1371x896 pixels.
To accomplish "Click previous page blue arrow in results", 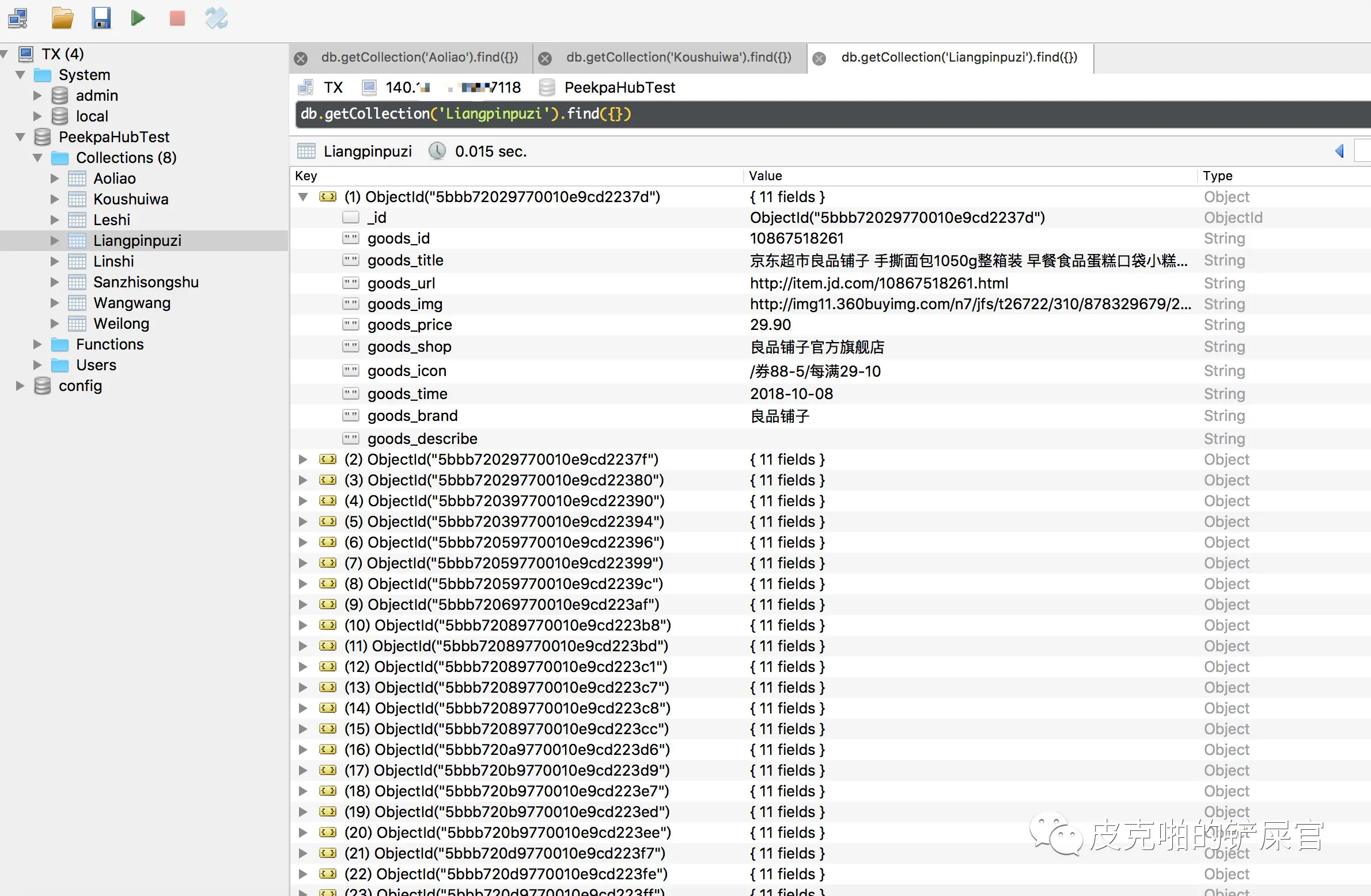I will [1339, 151].
